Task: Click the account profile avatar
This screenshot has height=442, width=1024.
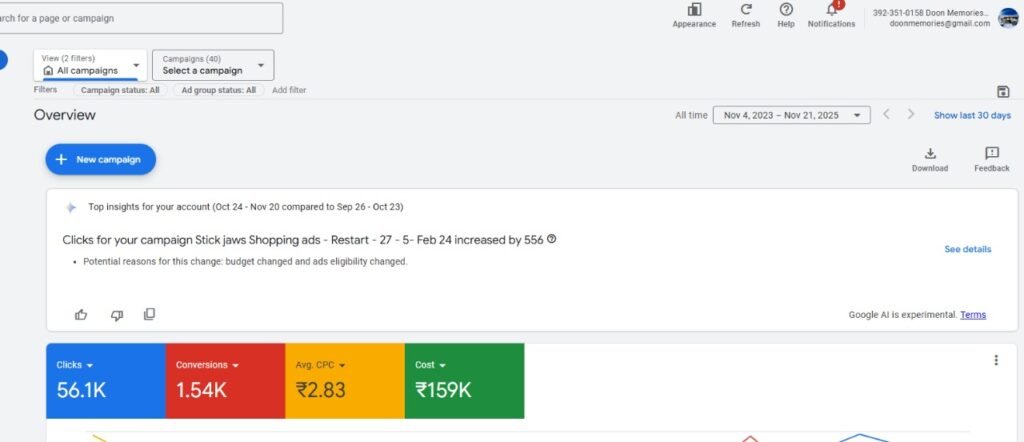Action: pos(1008,17)
